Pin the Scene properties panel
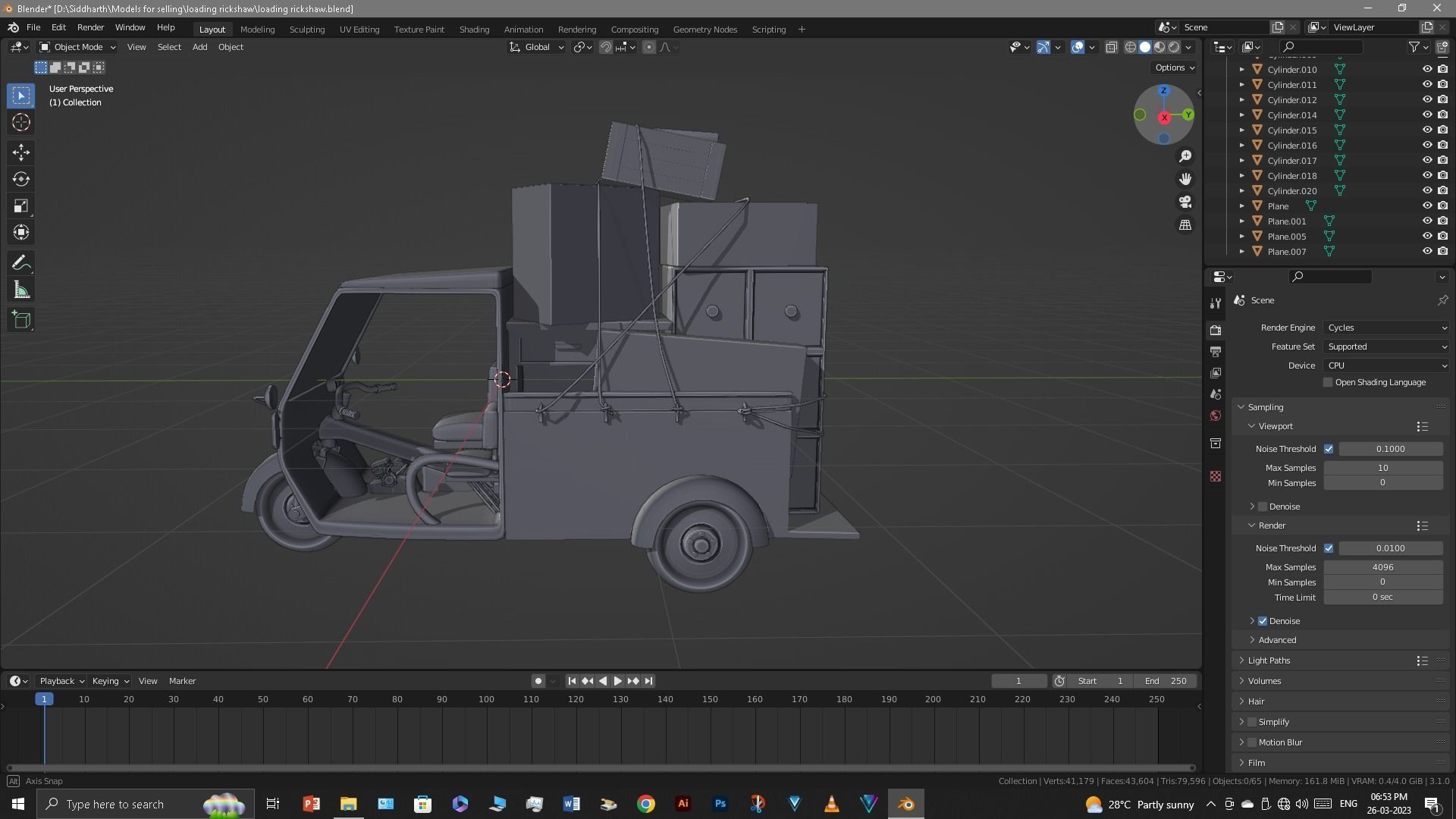1456x819 pixels. pos(1442,300)
